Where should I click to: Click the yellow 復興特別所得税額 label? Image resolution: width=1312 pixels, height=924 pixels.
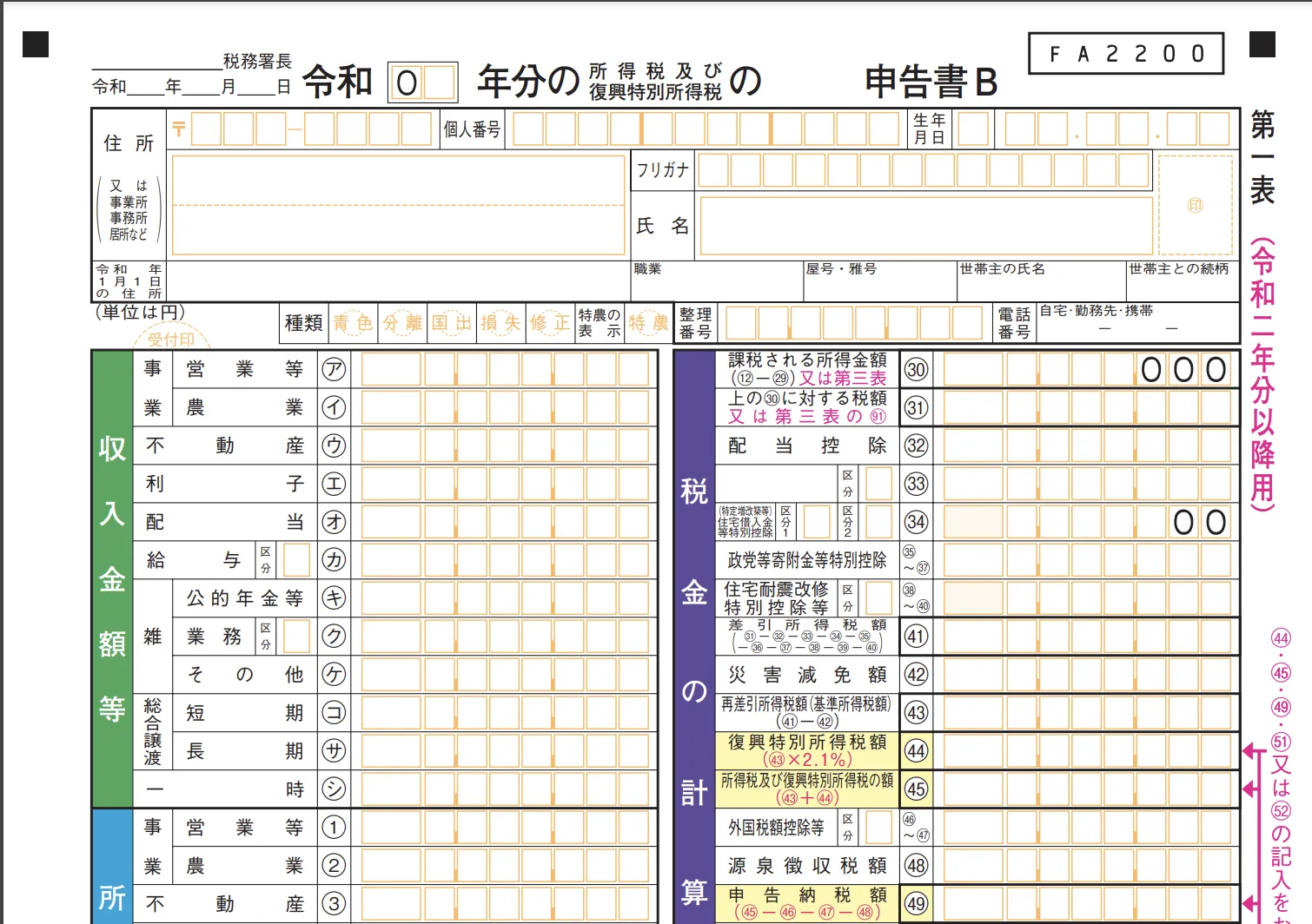coord(807,750)
